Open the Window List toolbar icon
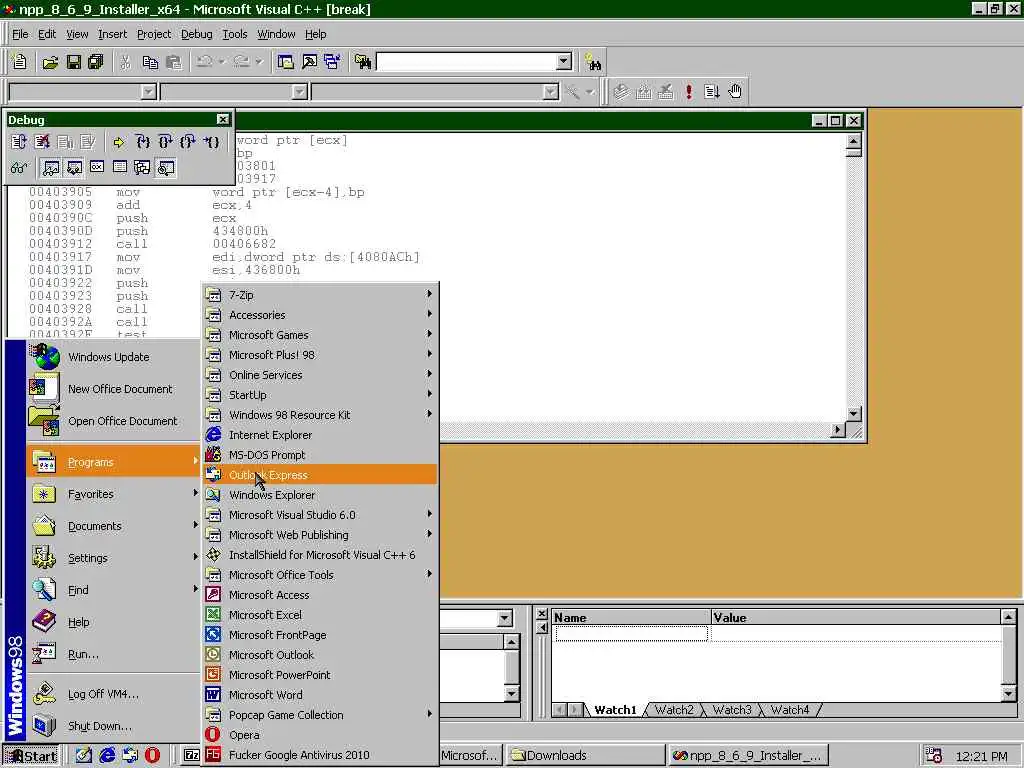Screen dimensions: 1024x768 332,62
